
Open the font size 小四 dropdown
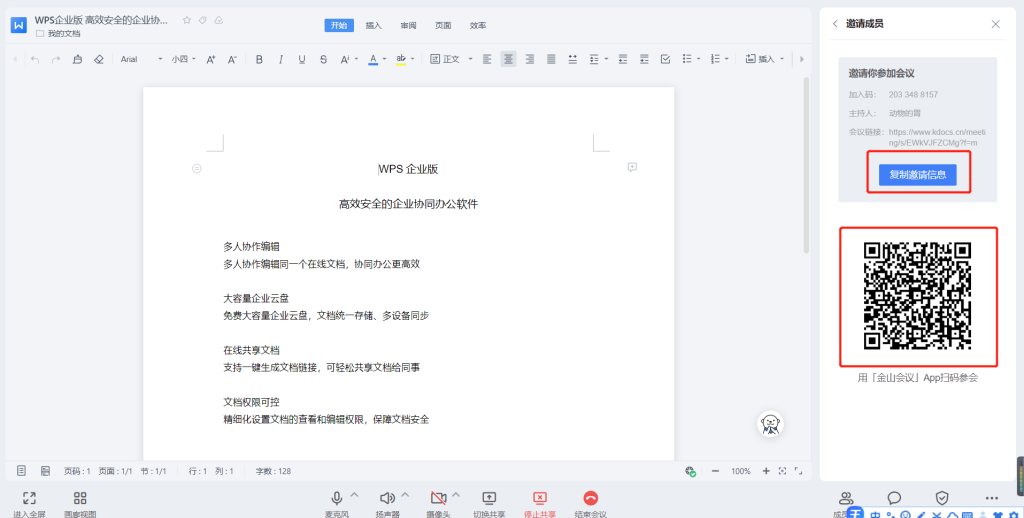[x=184, y=59]
